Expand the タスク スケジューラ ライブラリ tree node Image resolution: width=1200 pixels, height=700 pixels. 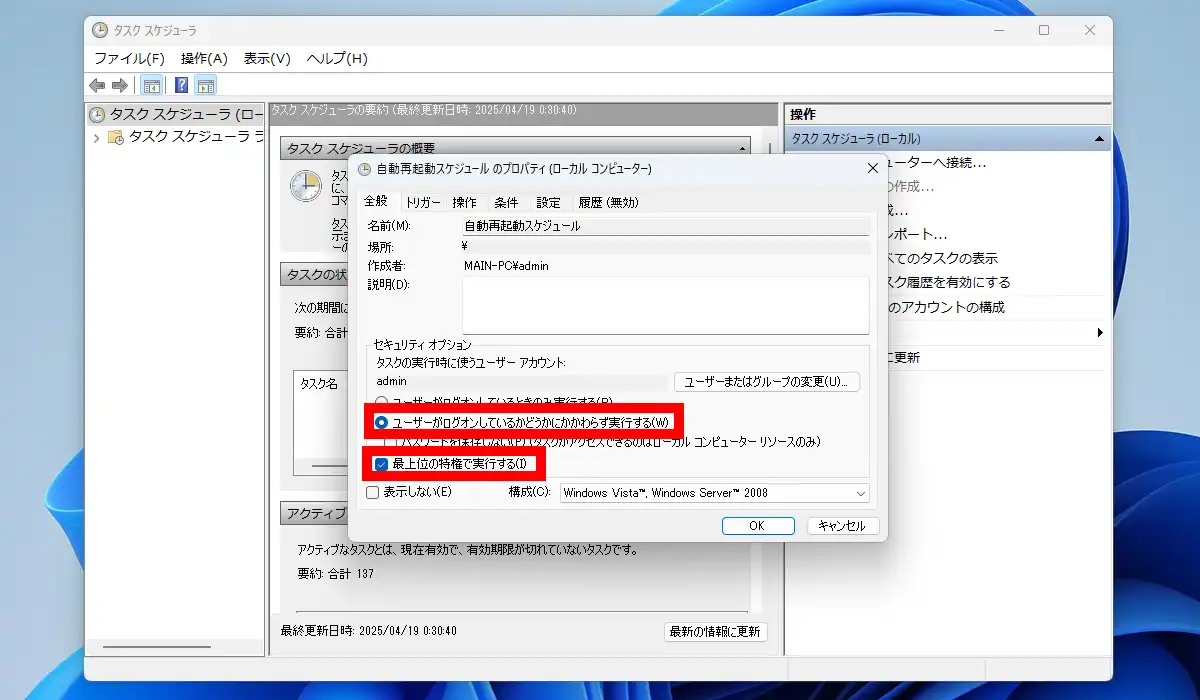click(96, 137)
